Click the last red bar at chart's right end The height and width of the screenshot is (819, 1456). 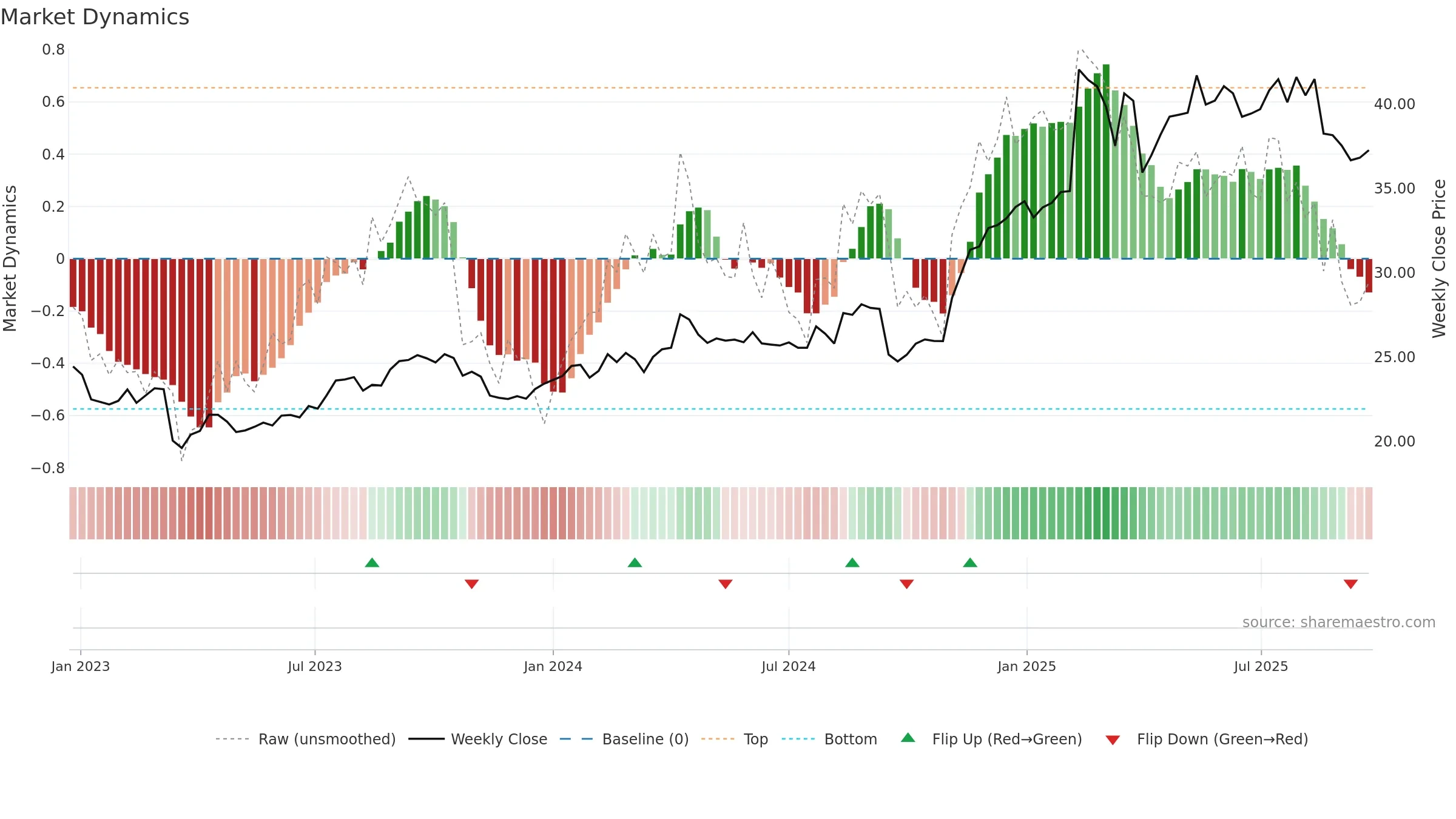pos(1369,275)
